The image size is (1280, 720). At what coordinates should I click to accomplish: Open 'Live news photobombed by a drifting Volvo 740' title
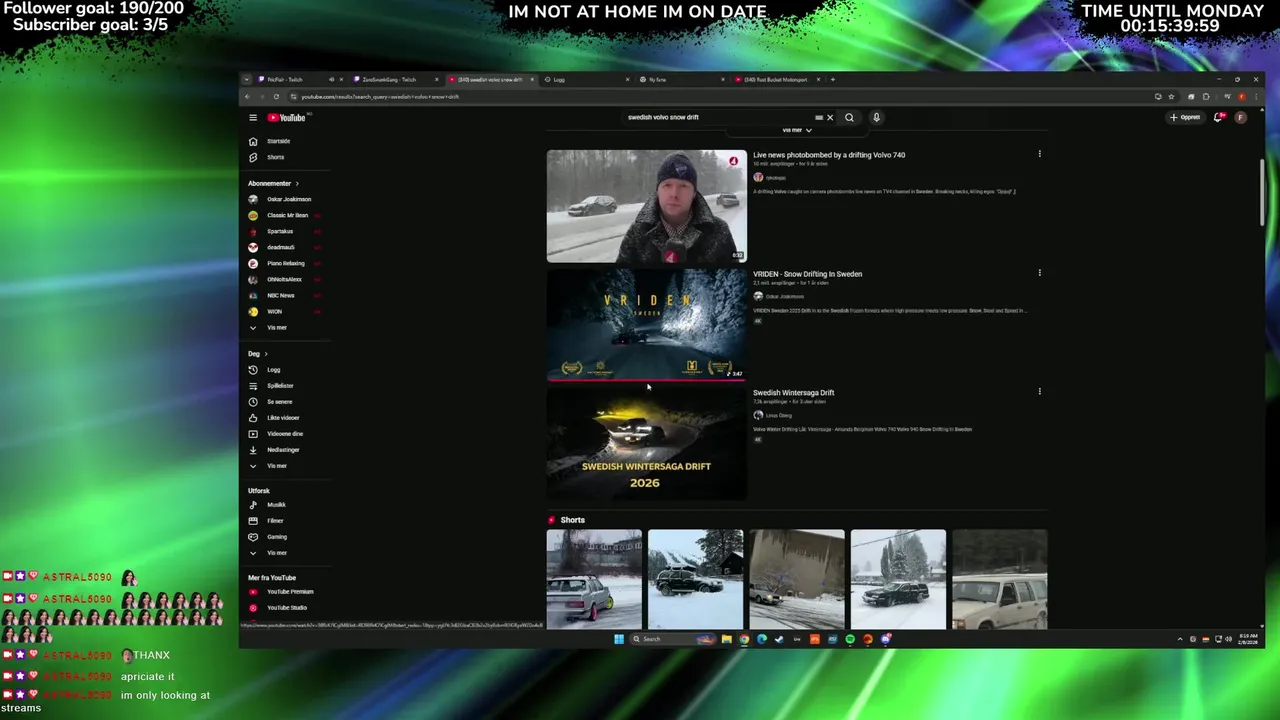tap(829, 155)
